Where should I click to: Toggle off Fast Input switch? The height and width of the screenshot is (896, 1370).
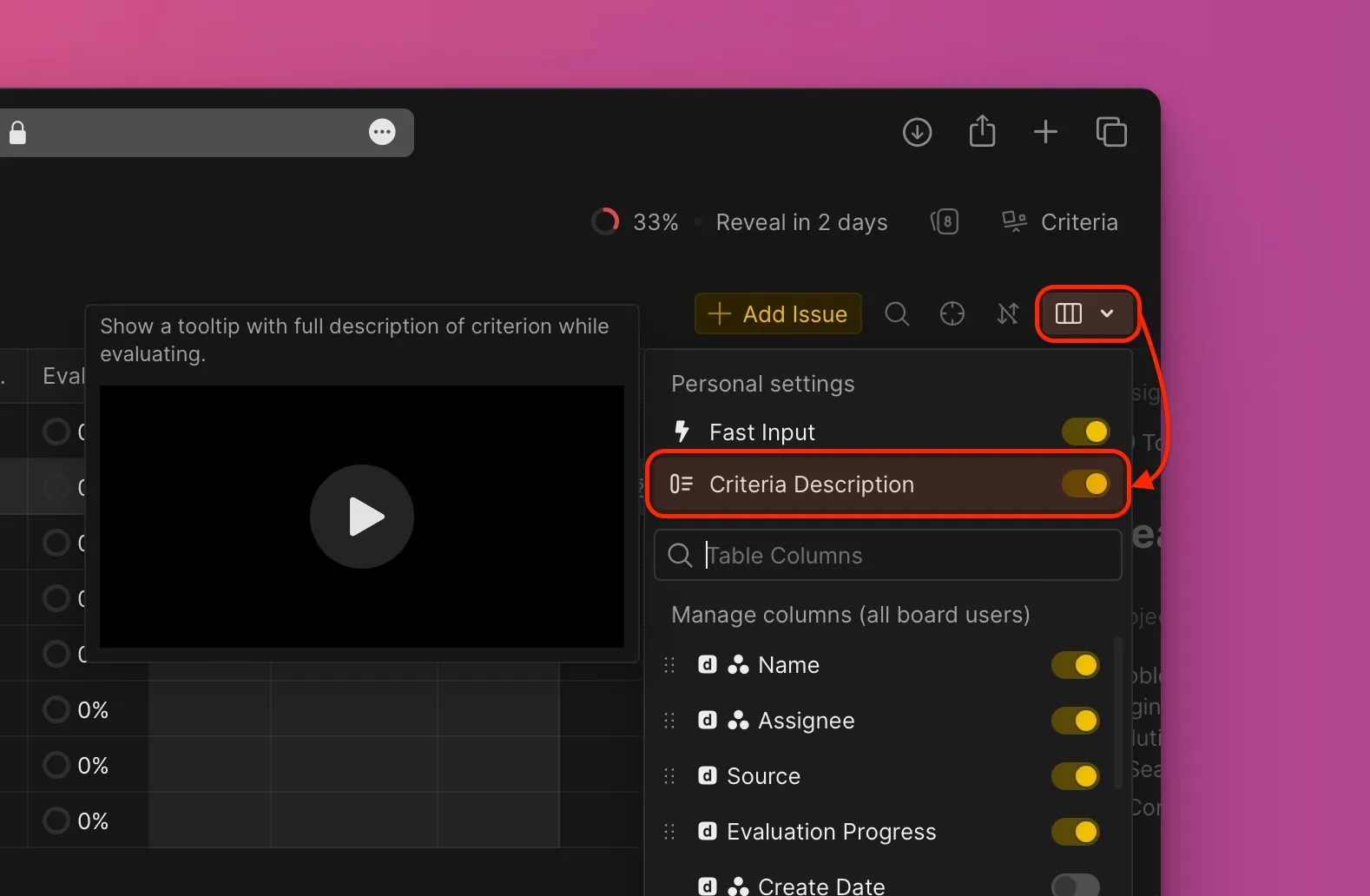click(x=1085, y=432)
